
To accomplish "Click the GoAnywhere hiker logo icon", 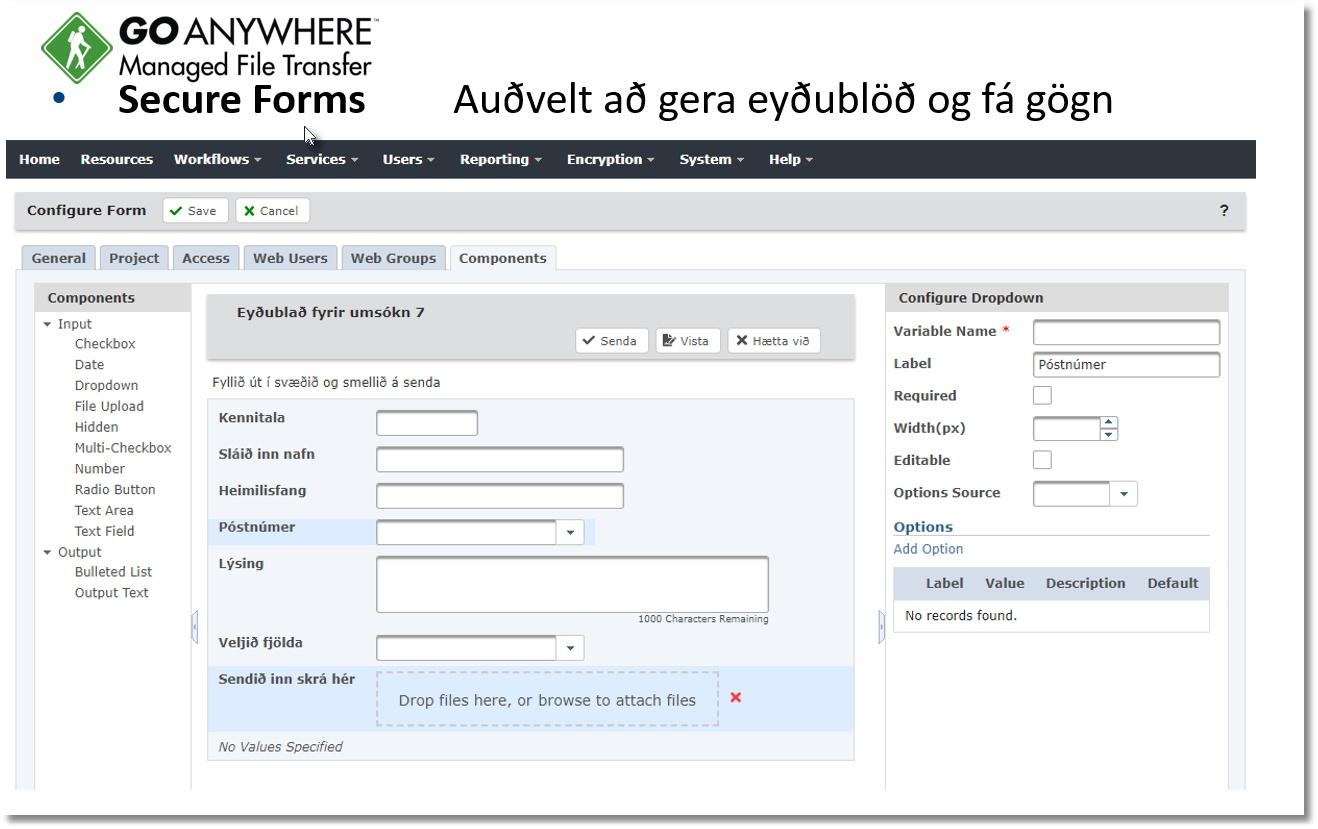I will (x=76, y=47).
